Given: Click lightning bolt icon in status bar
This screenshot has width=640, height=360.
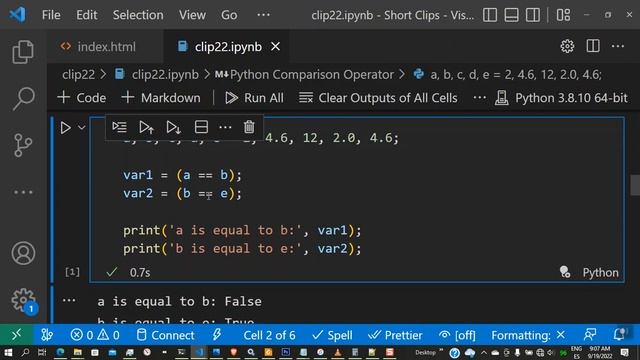Looking at the screenshot, I should (217, 335).
